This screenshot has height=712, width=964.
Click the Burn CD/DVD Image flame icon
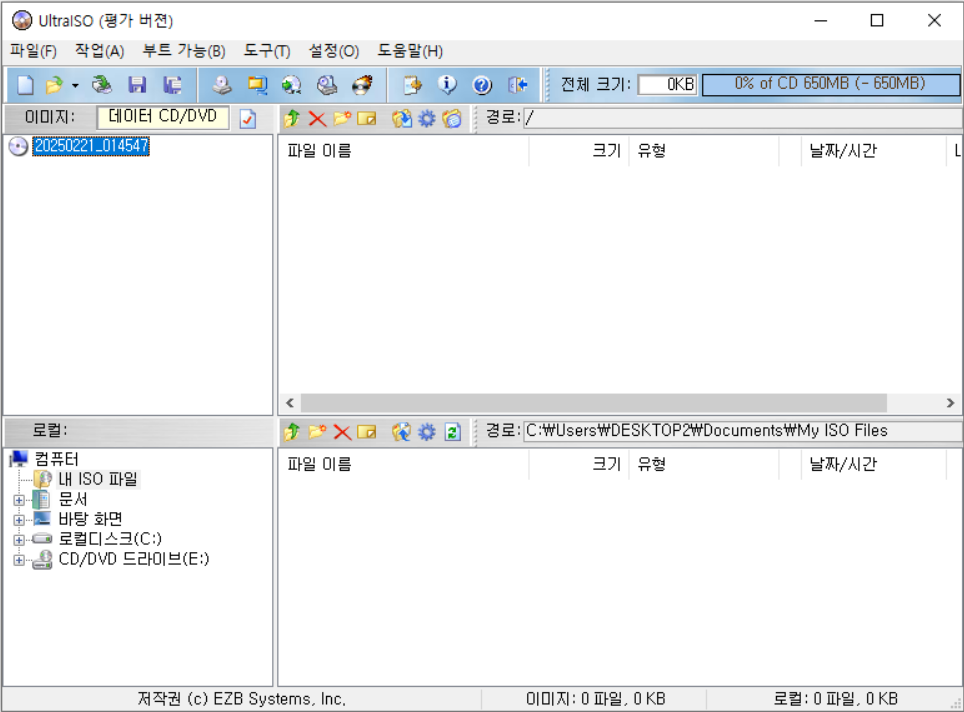[362, 84]
